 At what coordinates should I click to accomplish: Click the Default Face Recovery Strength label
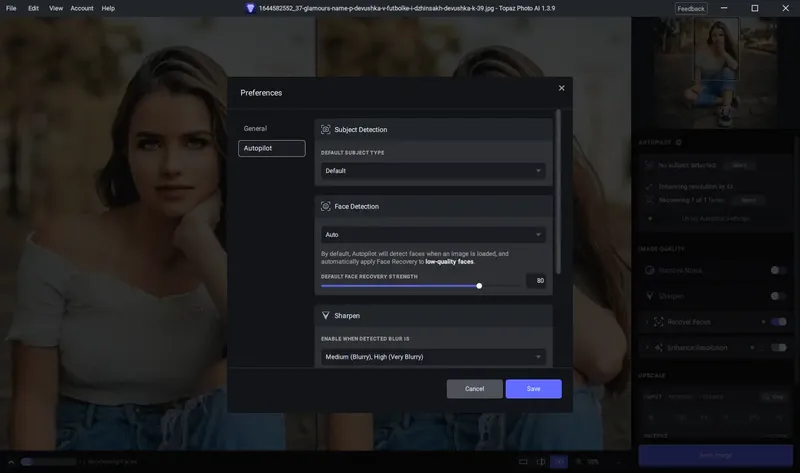coord(369,277)
